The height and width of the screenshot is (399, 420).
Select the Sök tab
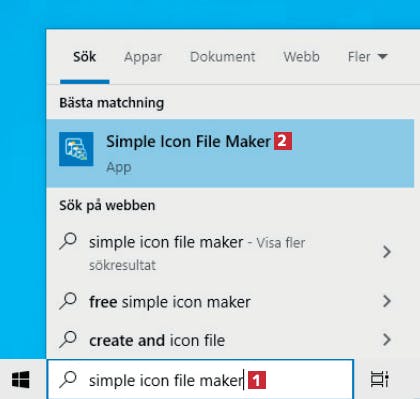tap(85, 57)
